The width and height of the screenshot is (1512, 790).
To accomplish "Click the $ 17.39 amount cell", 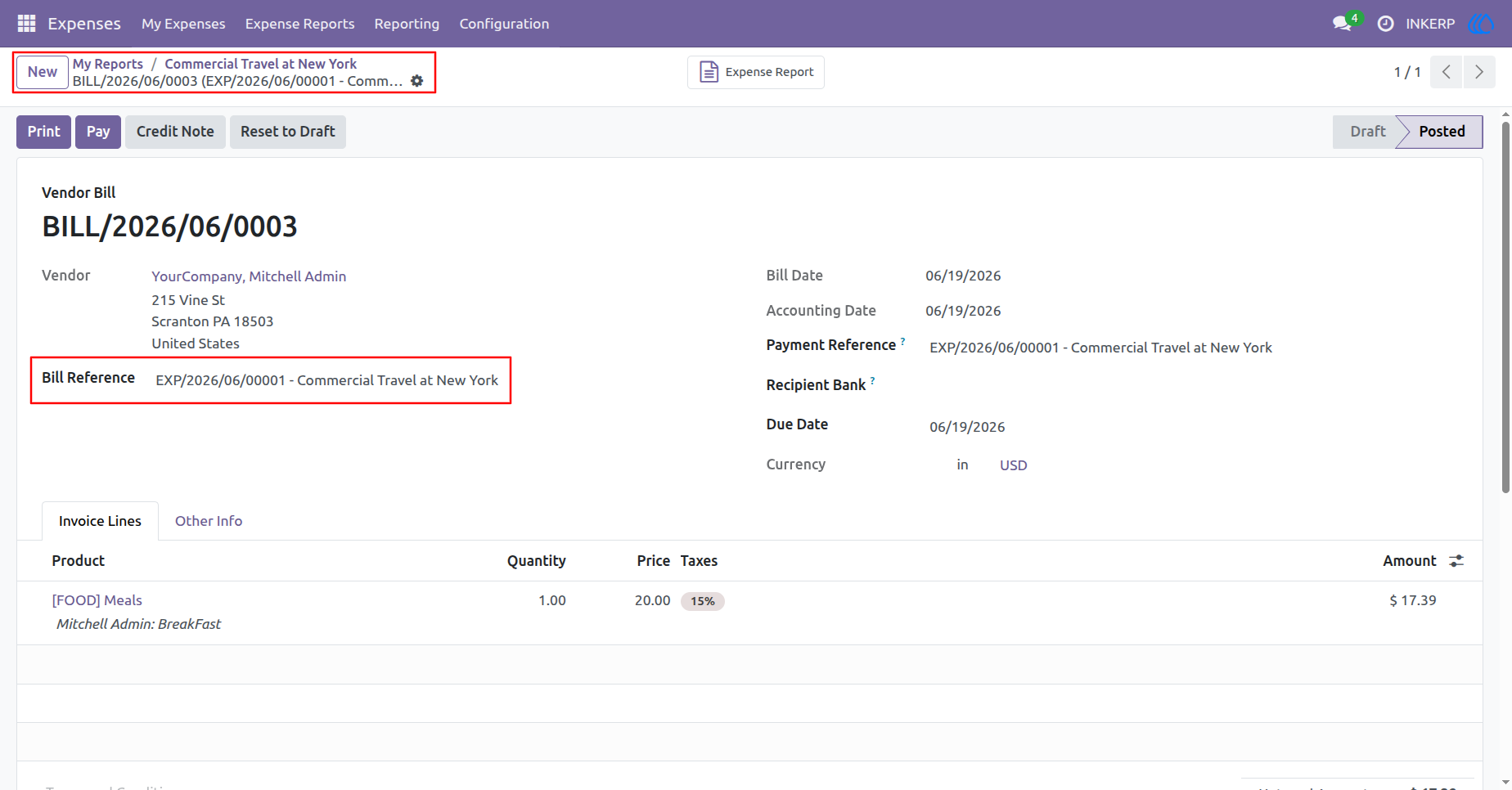I will click(1413, 600).
